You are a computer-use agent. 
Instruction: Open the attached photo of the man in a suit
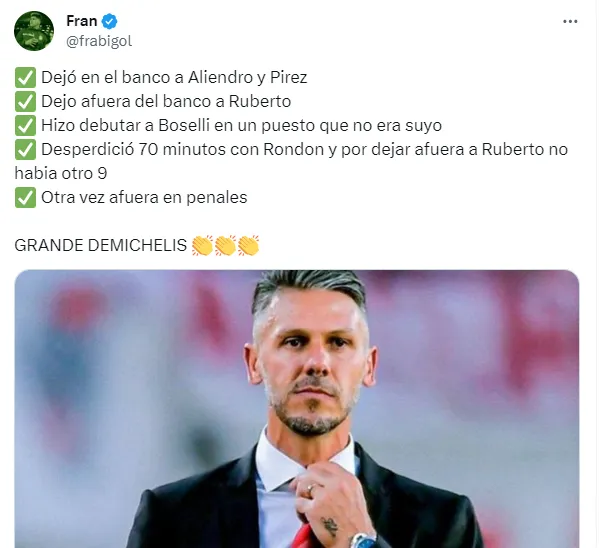(x=297, y=409)
